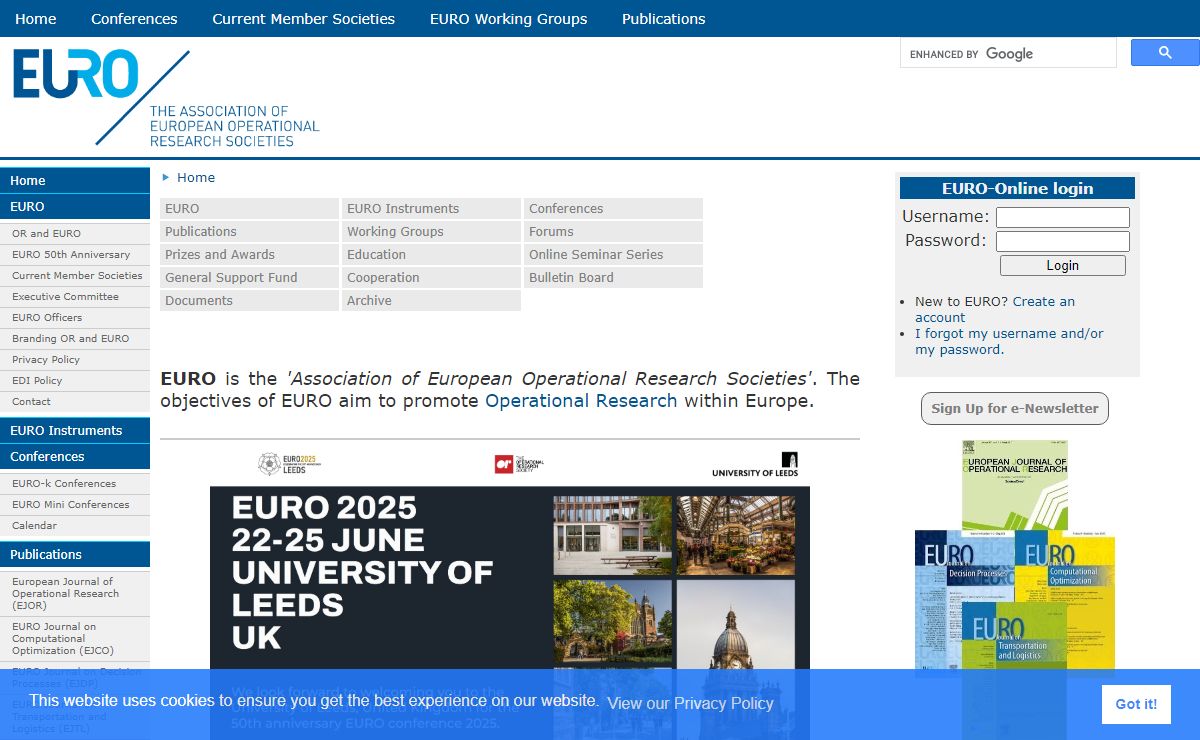The width and height of the screenshot is (1200, 740).
Task: Open Privacy Policy sidebar item
Action: (75, 359)
